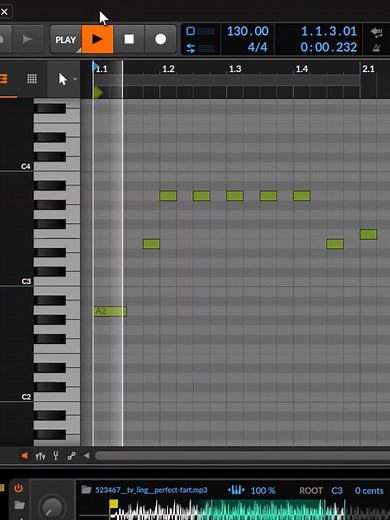Select the upper-row note at beat 1.3
The height and width of the screenshot is (520, 390).
[235, 196]
